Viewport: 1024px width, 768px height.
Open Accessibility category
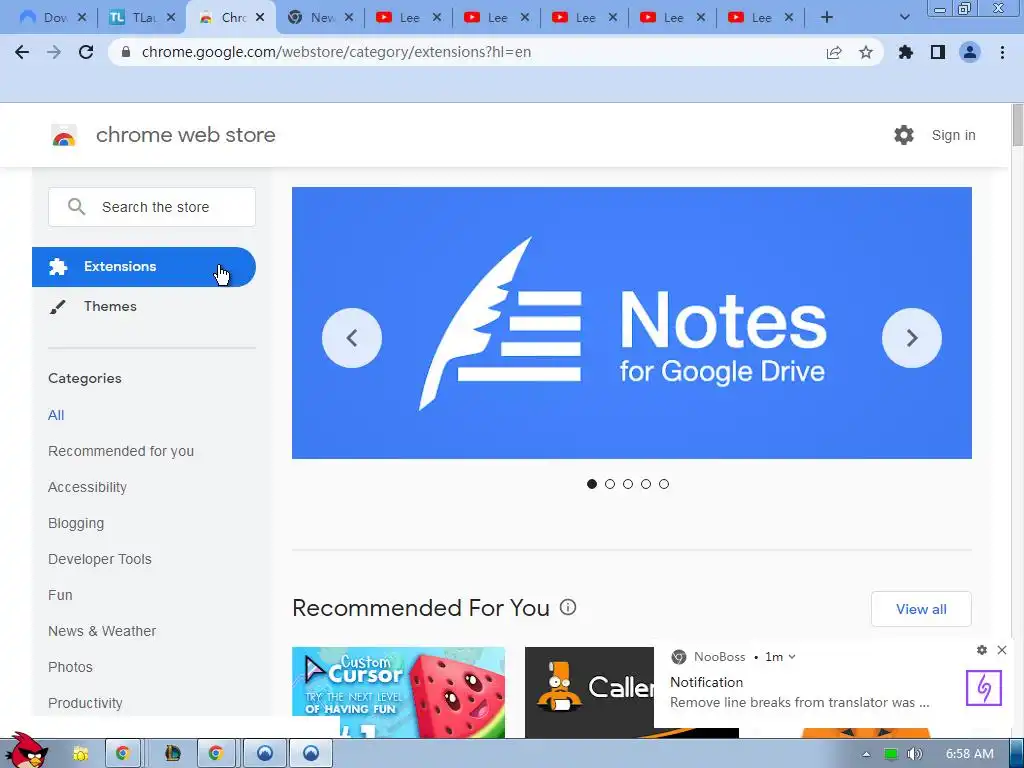(88, 487)
